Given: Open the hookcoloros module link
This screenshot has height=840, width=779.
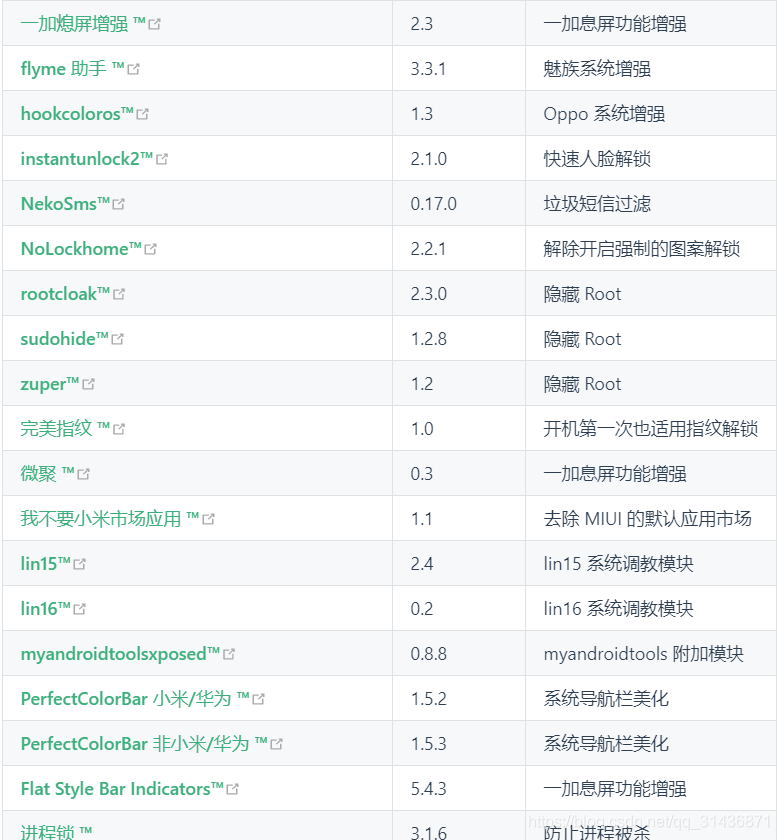Looking at the screenshot, I should pos(84,114).
